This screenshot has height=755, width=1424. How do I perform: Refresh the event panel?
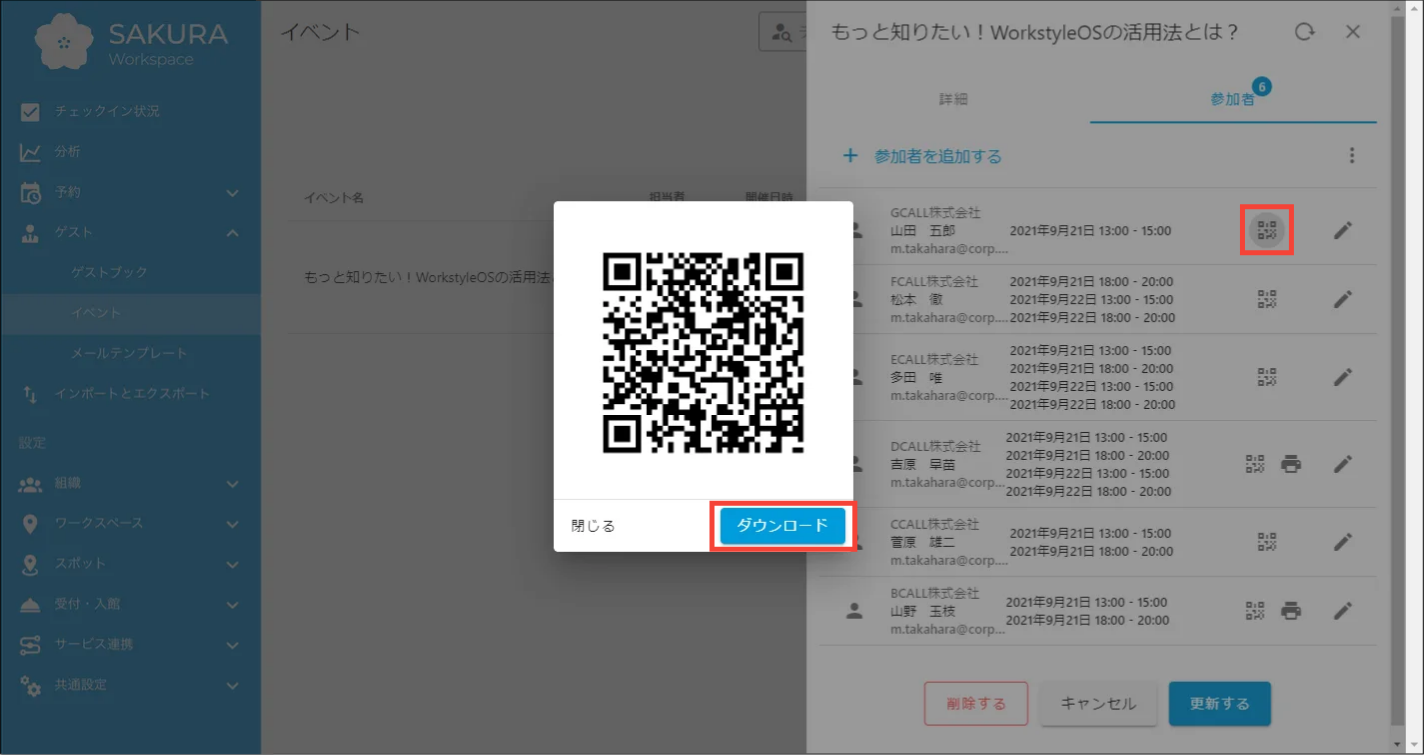tap(1305, 32)
